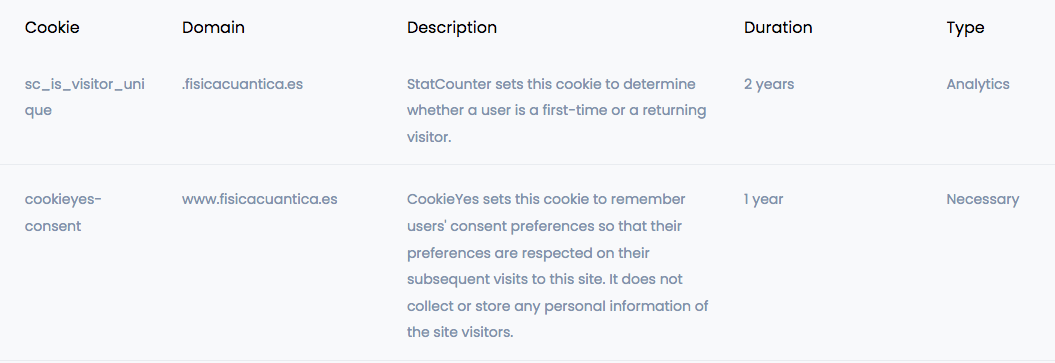
Task: Click the Type column header
Action: click(965, 28)
